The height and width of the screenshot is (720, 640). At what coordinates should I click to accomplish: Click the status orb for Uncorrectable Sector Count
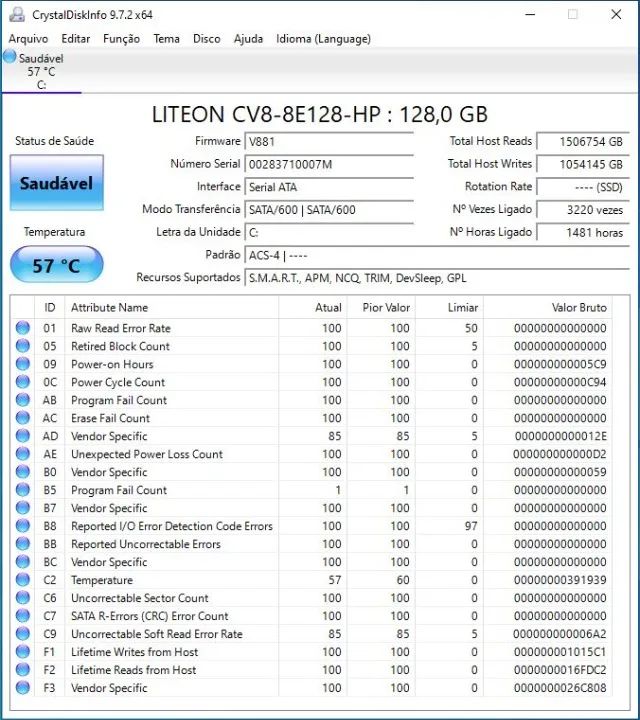click(x=22, y=597)
